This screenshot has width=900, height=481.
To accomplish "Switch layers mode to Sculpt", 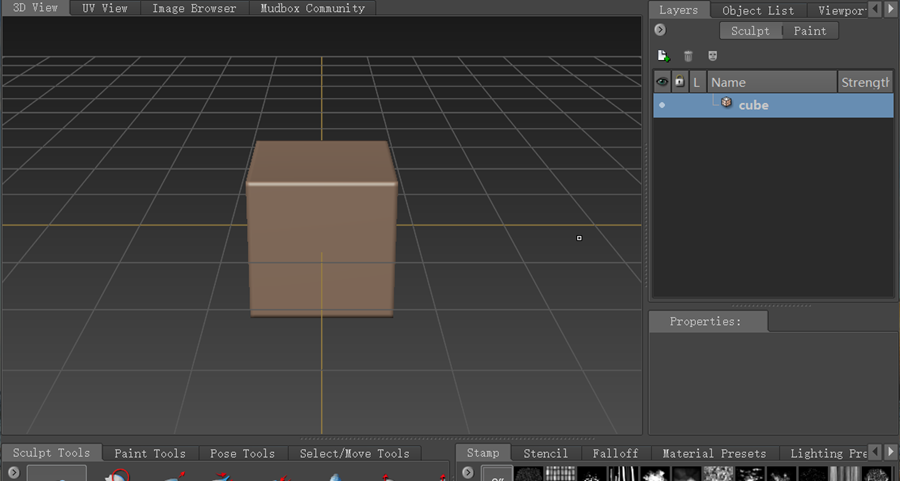I will (x=750, y=31).
